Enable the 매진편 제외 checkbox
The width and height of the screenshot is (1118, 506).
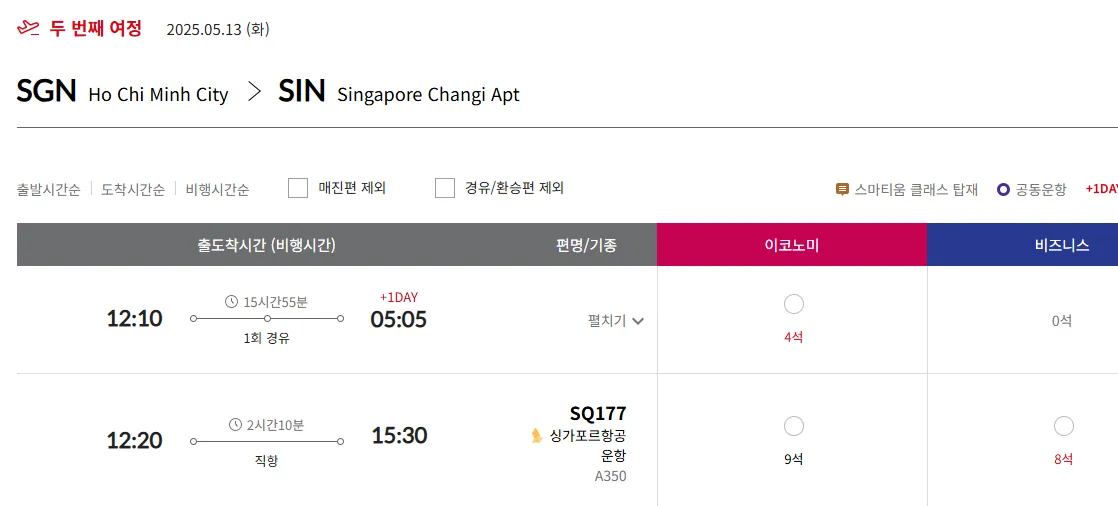pyautogui.click(x=298, y=188)
